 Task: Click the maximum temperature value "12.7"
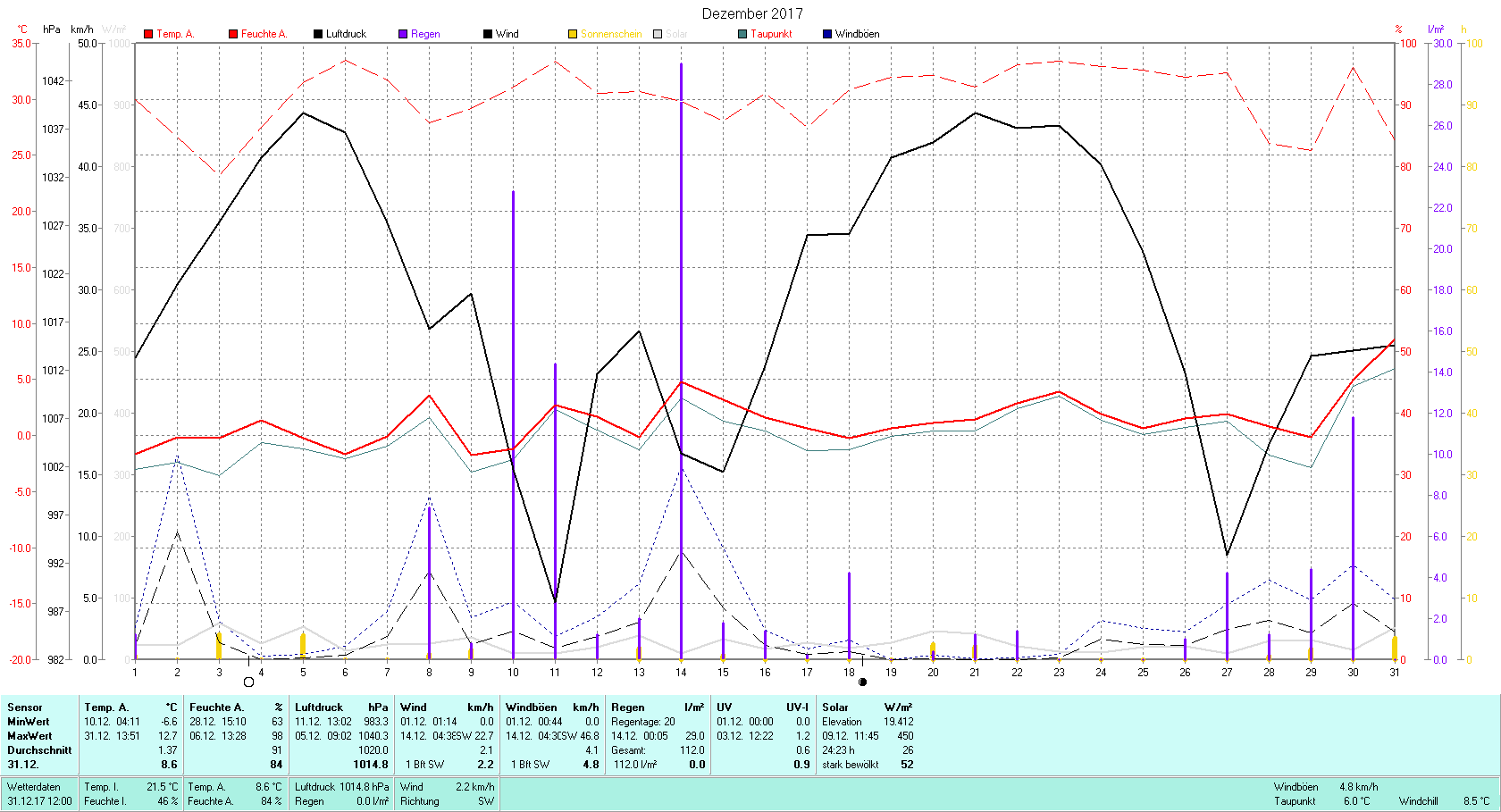(x=169, y=736)
